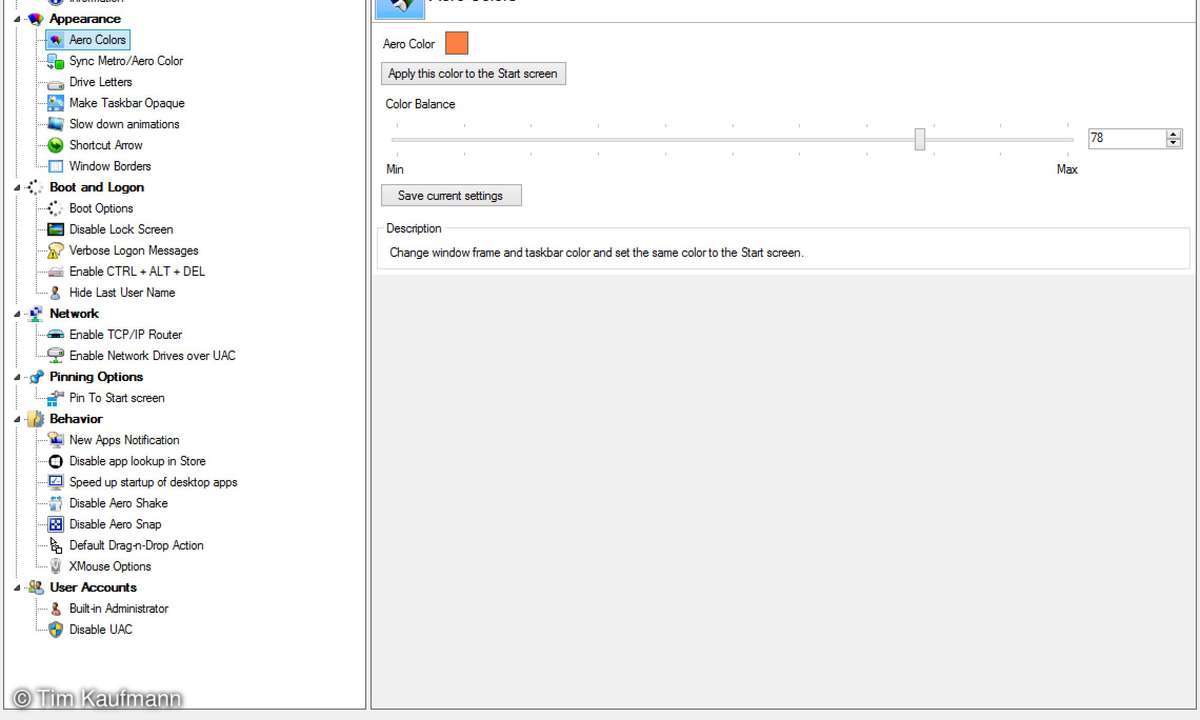The height and width of the screenshot is (720, 1200).
Task: Click the Window Borders icon
Action: pyautogui.click(x=56, y=166)
